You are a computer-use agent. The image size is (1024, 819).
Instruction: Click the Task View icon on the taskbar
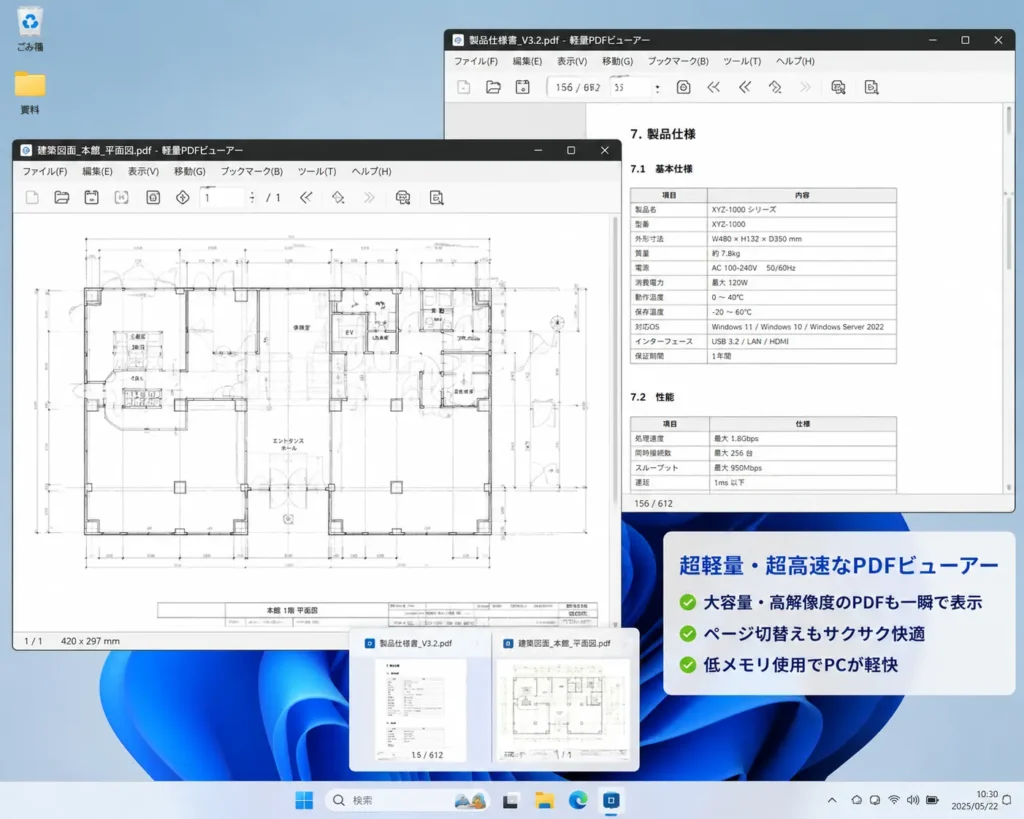[511, 800]
